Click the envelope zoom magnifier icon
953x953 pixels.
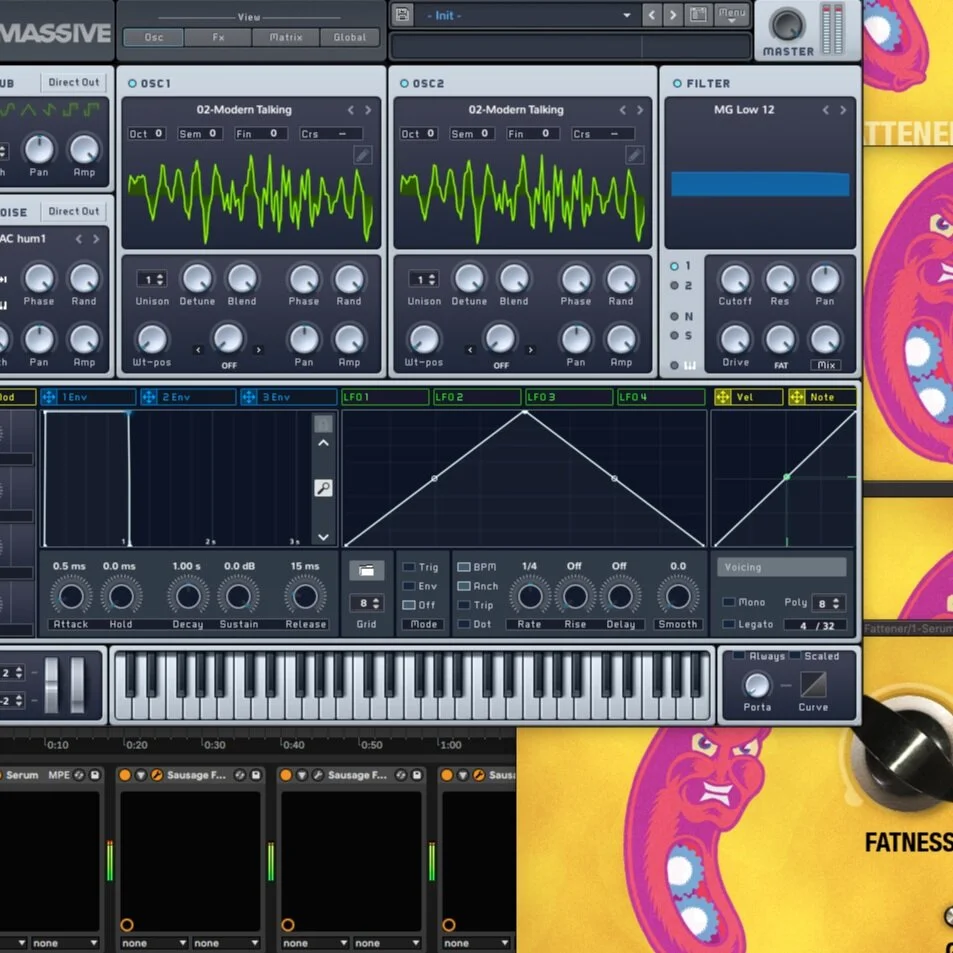click(323, 487)
